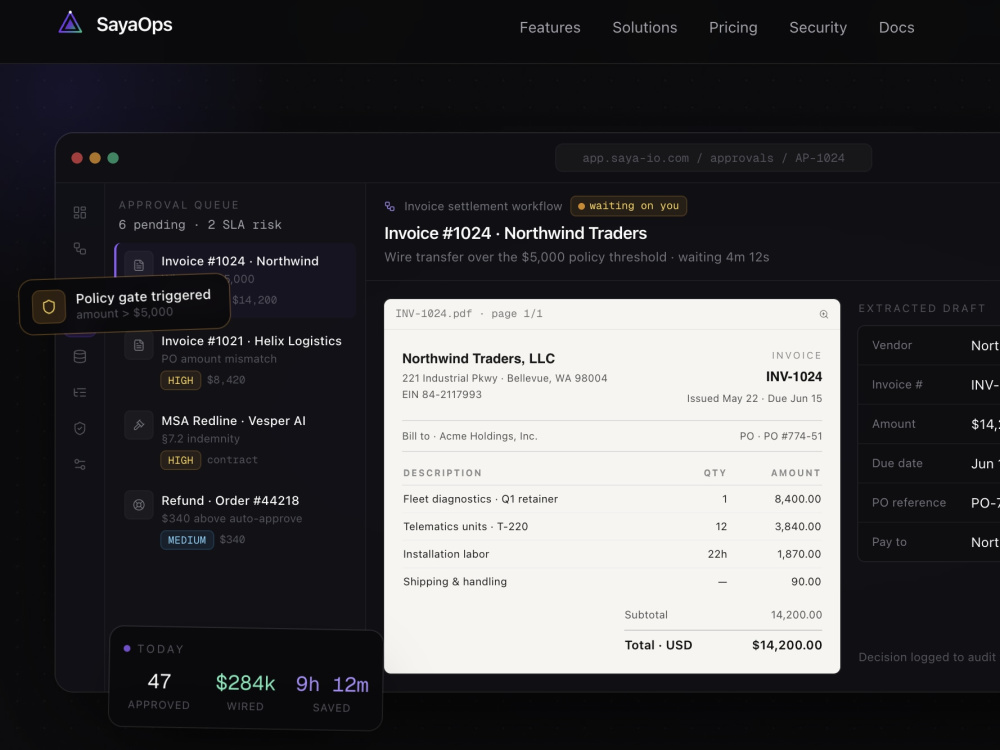This screenshot has height=750, width=1000.
Task: Click the '$284k WIRED' stat
Action: [246, 693]
